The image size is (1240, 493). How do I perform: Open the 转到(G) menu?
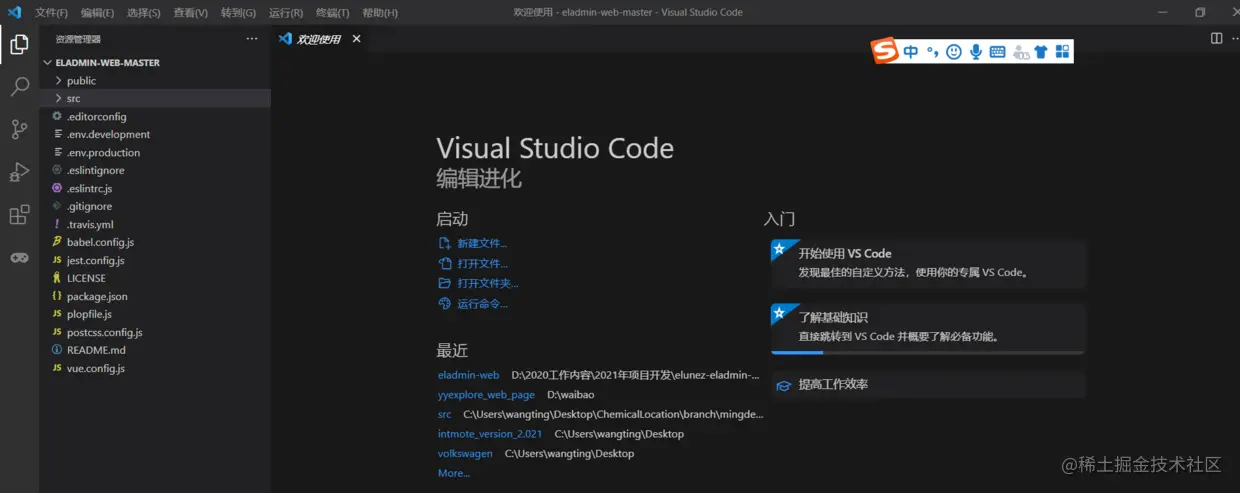tap(238, 13)
